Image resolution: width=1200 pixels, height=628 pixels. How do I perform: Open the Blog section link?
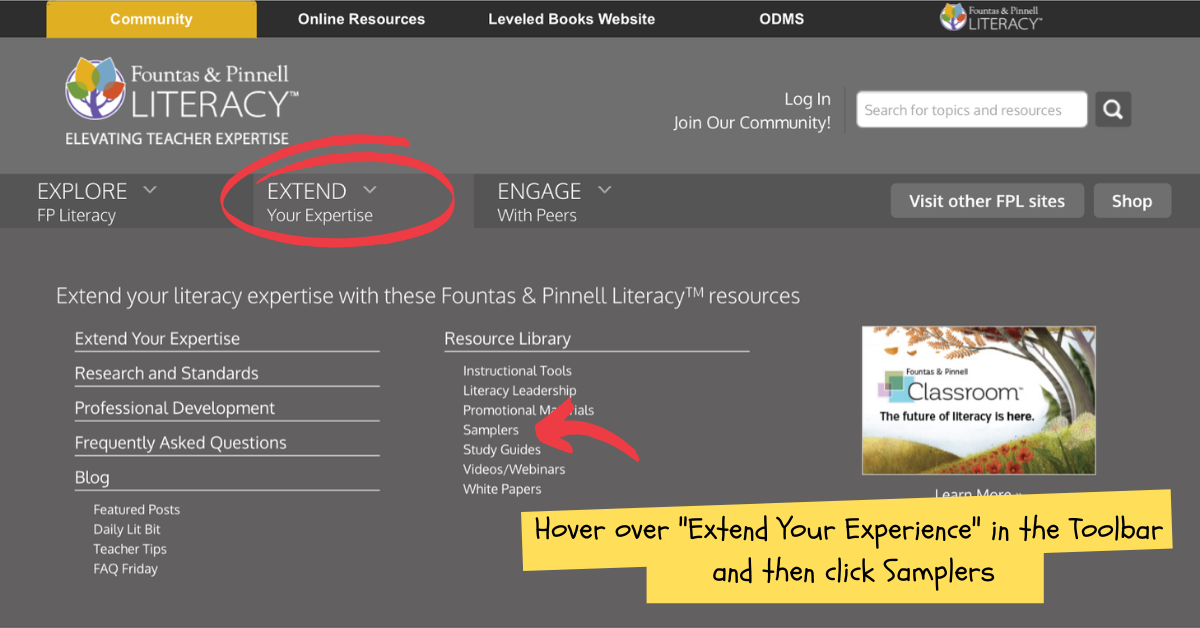[92, 478]
